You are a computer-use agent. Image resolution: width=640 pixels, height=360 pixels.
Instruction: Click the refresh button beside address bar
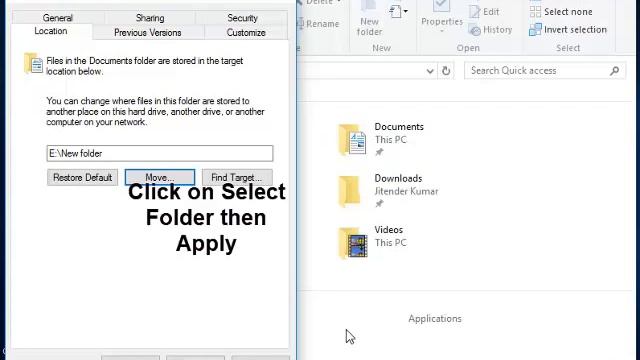[446, 71]
